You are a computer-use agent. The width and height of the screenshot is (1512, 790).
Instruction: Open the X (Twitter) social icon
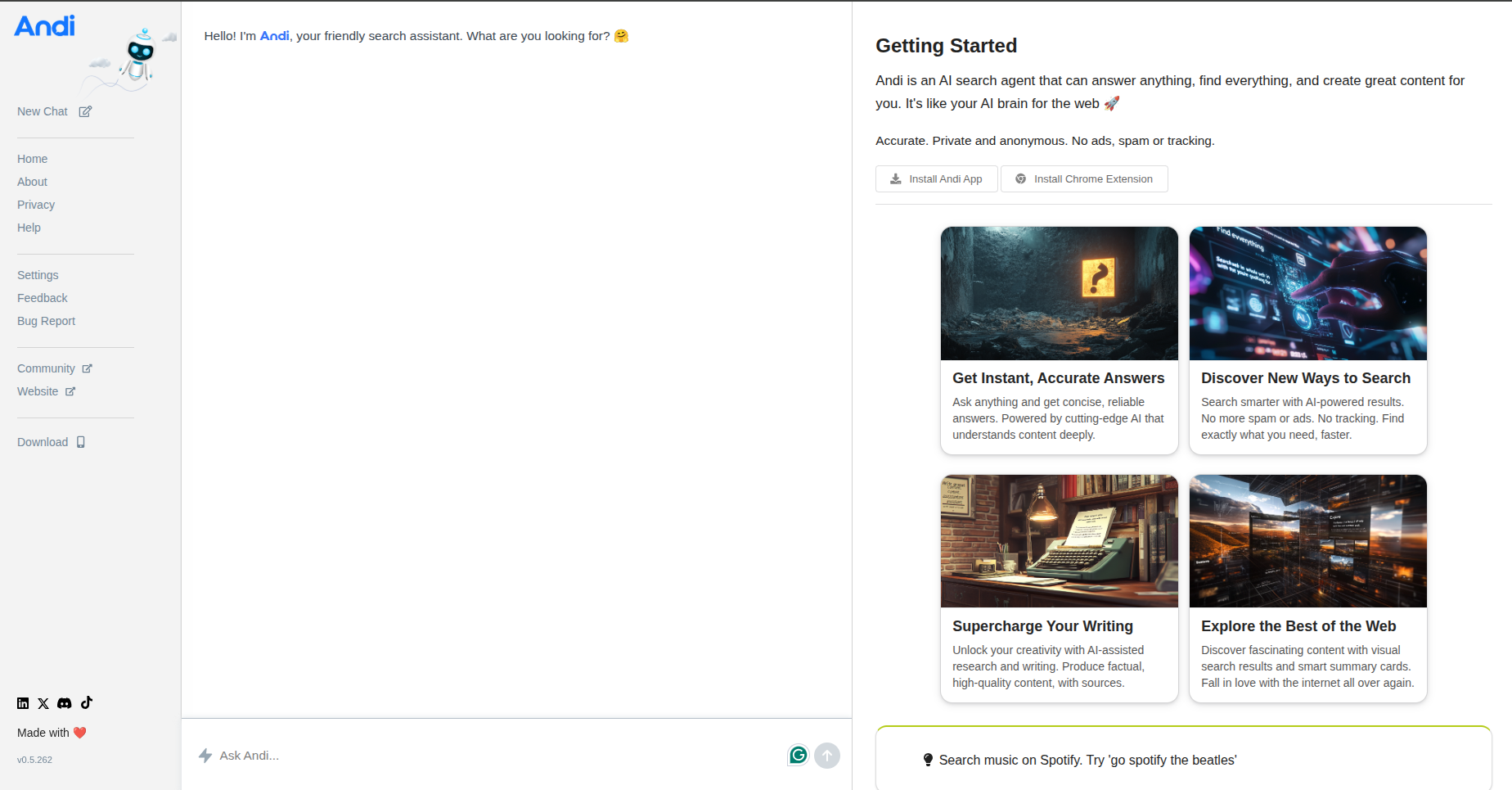coord(43,703)
